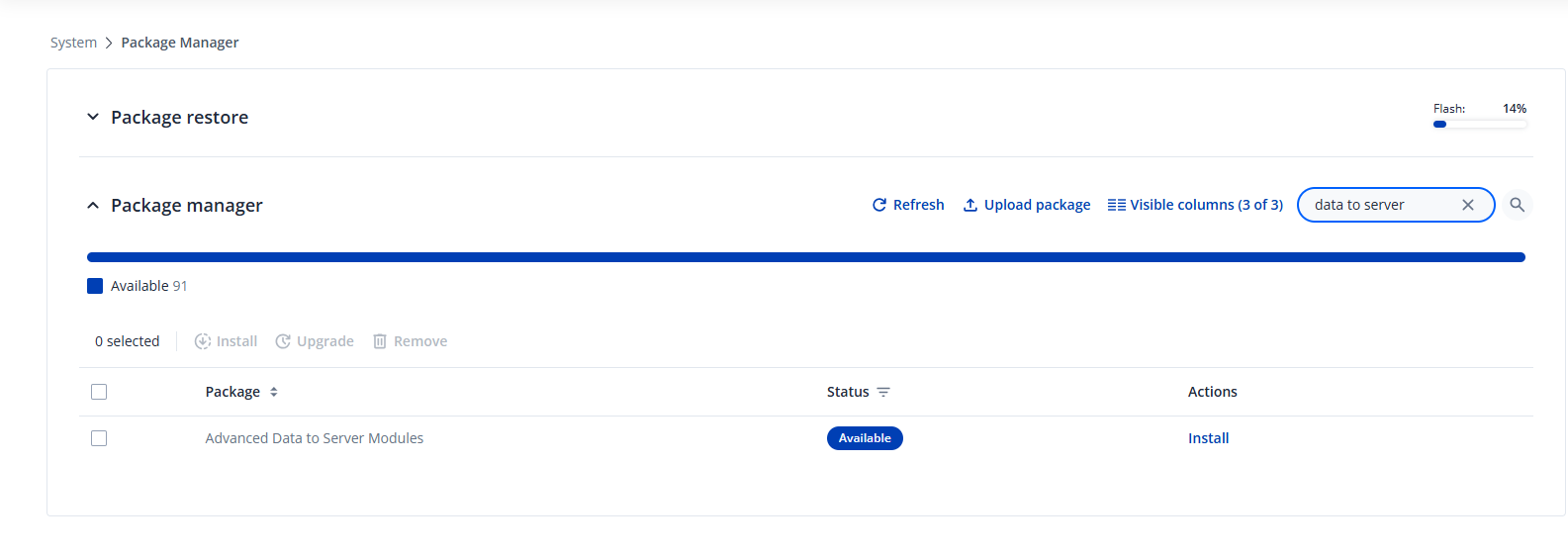Click in the package search field
Image resolution: width=1568 pixels, height=556 pixels.
click(1380, 205)
